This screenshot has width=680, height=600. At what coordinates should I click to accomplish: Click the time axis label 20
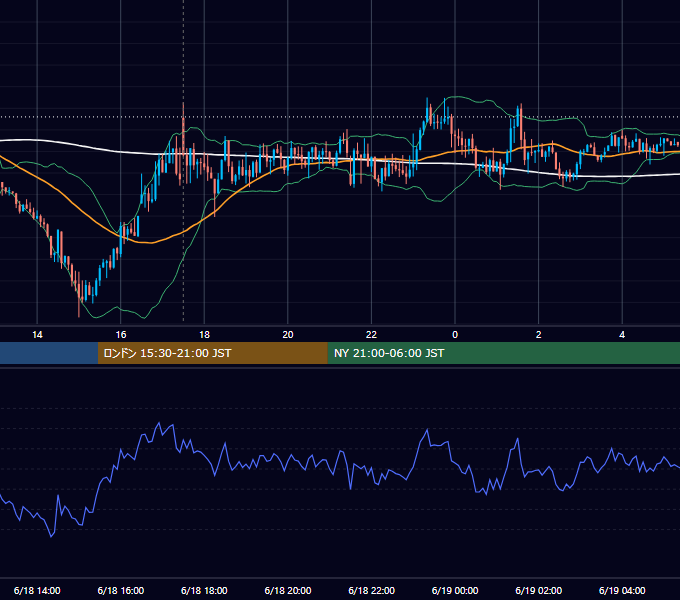pos(288,335)
